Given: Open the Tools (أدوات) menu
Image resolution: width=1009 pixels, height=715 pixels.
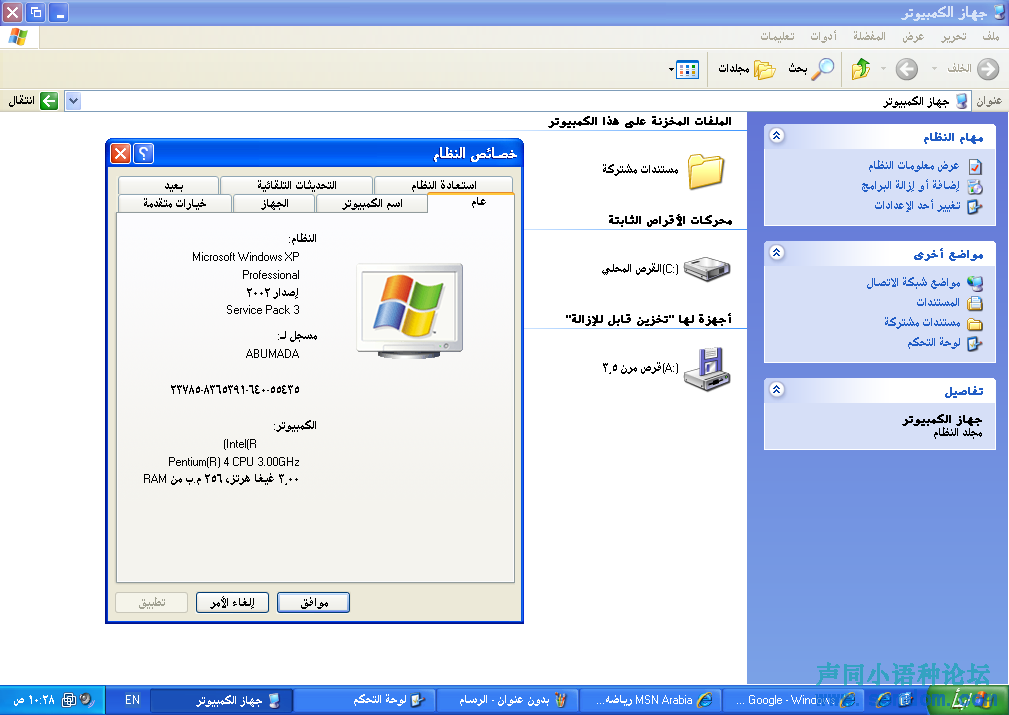Looking at the screenshot, I should pos(824,36).
